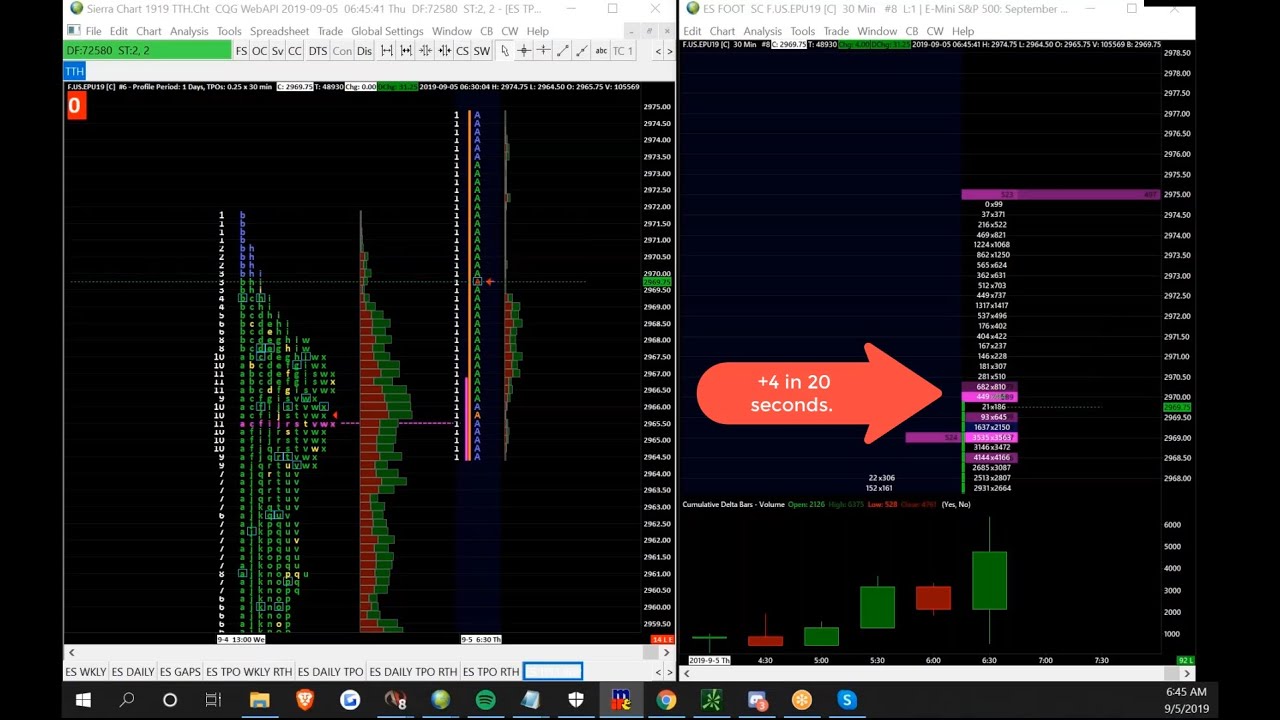Select the chart values crosshair tool

pos(524,51)
